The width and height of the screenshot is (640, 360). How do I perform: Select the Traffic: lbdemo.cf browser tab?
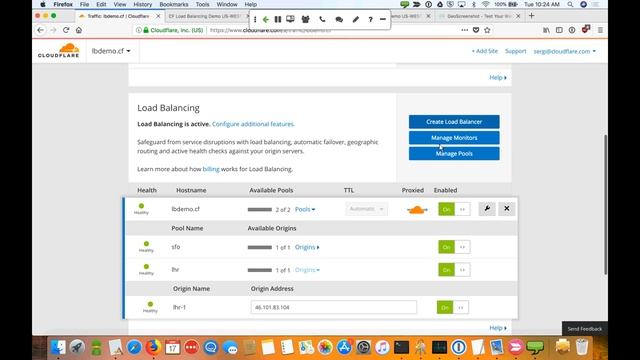point(119,16)
